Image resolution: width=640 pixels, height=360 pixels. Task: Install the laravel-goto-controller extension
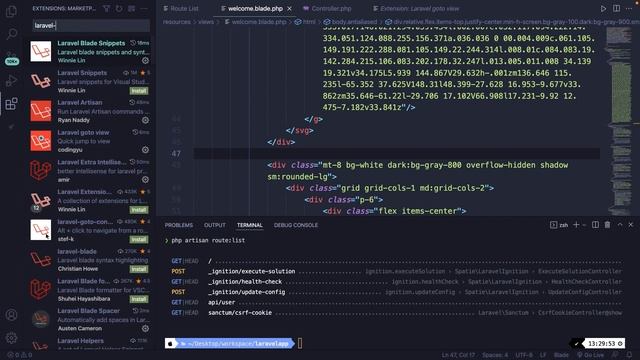[x=139, y=240]
